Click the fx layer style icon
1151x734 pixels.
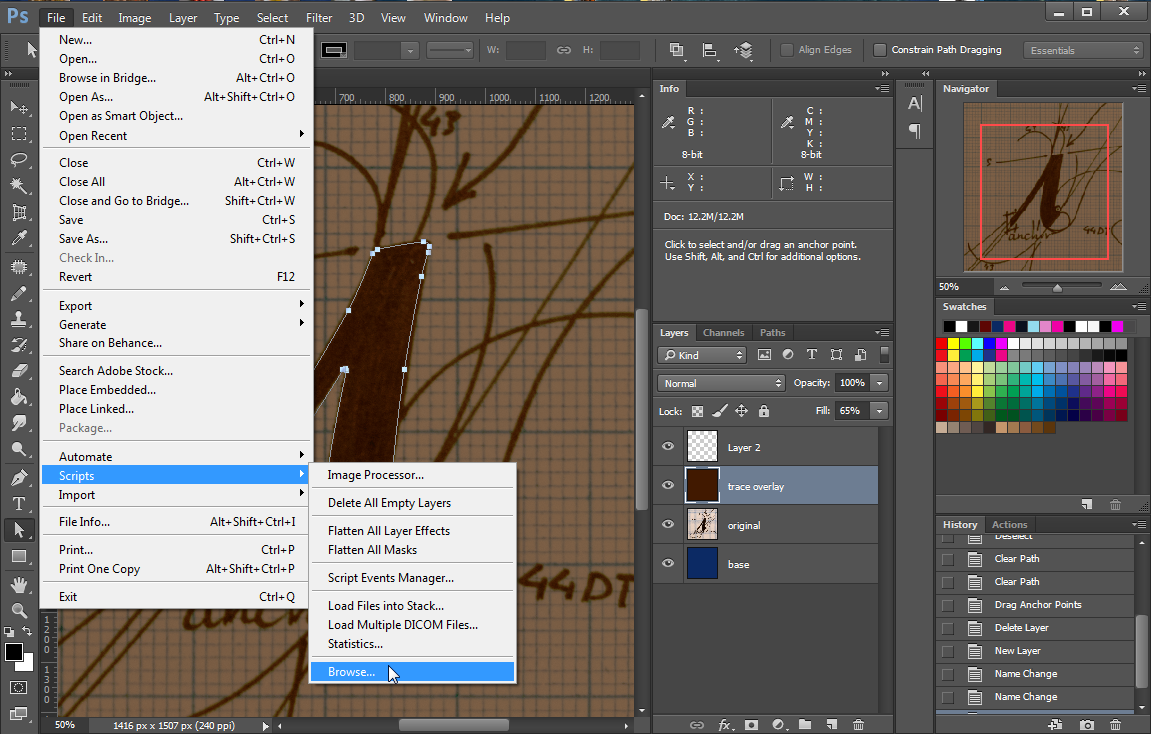click(x=725, y=724)
